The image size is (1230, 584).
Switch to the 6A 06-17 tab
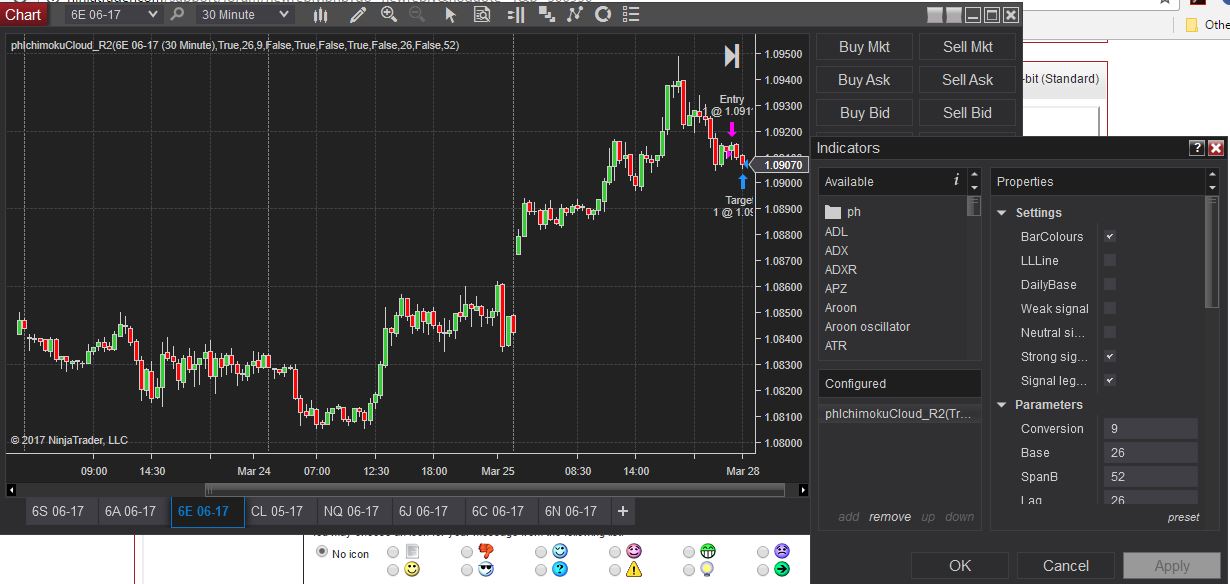pyautogui.click(x=131, y=511)
